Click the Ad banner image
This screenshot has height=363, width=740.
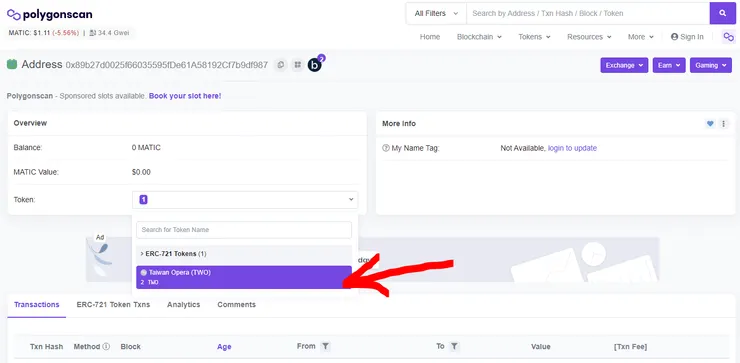[372, 259]
